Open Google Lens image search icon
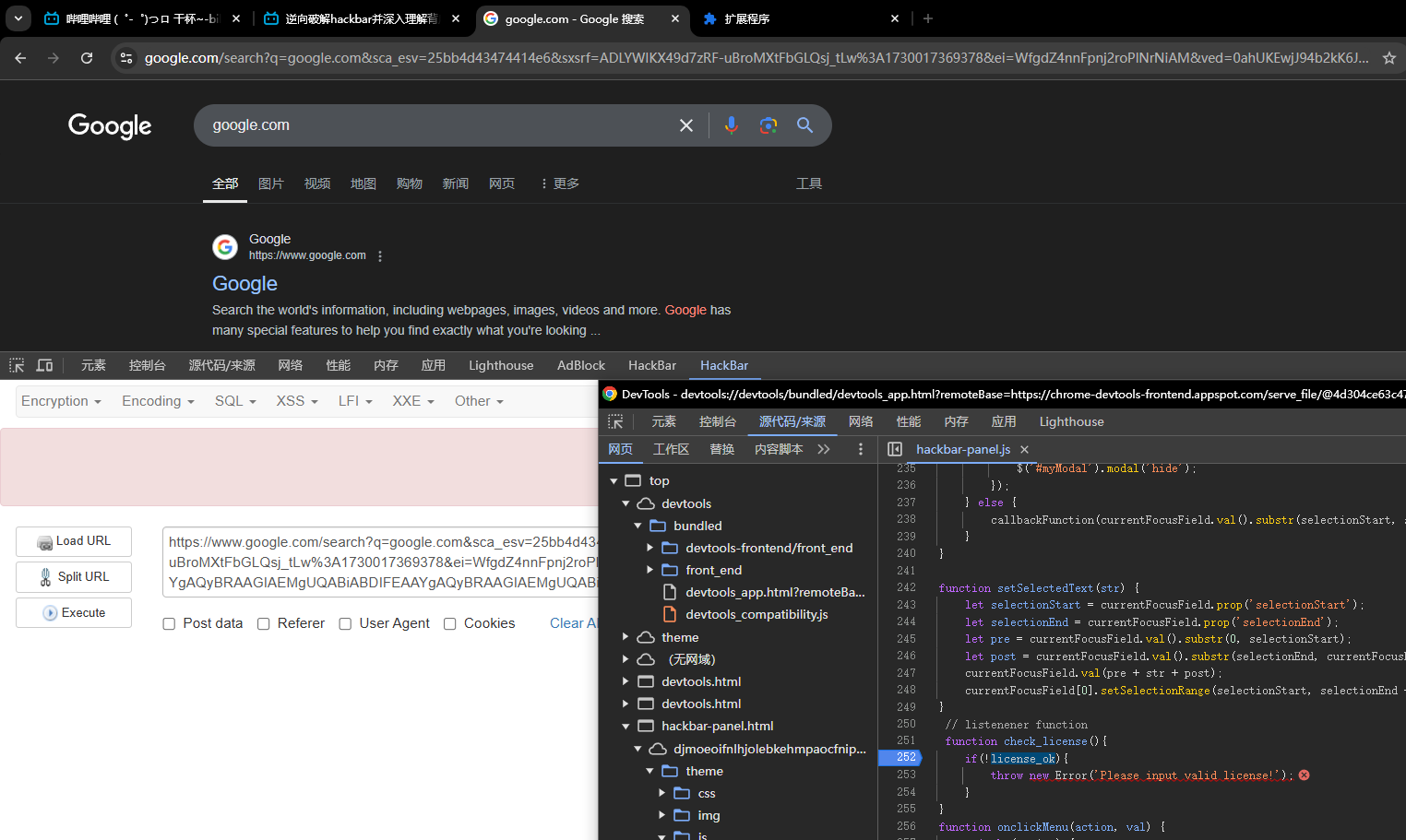Viewport: 1406px width, 840px height. coord(768,125)
